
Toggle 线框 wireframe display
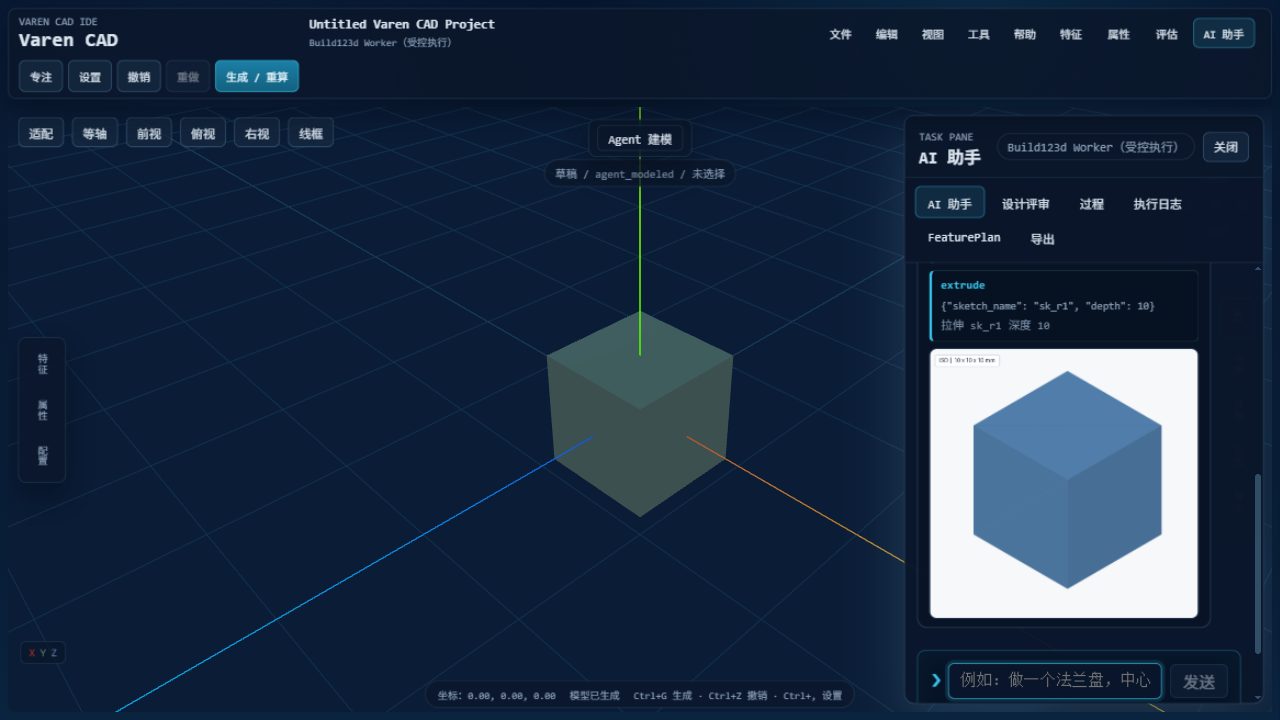pos(311,133)
